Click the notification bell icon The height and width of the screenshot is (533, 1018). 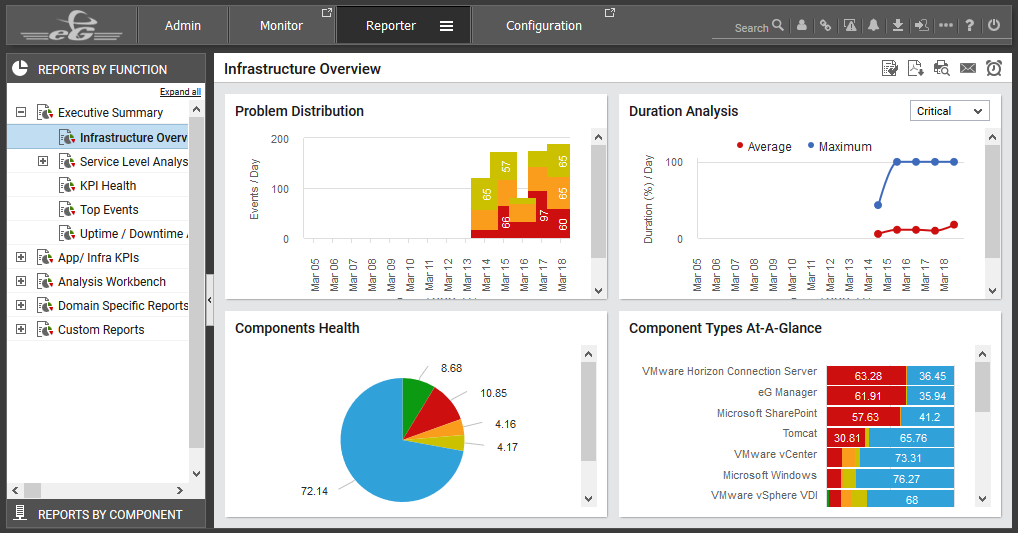(874, 25)
